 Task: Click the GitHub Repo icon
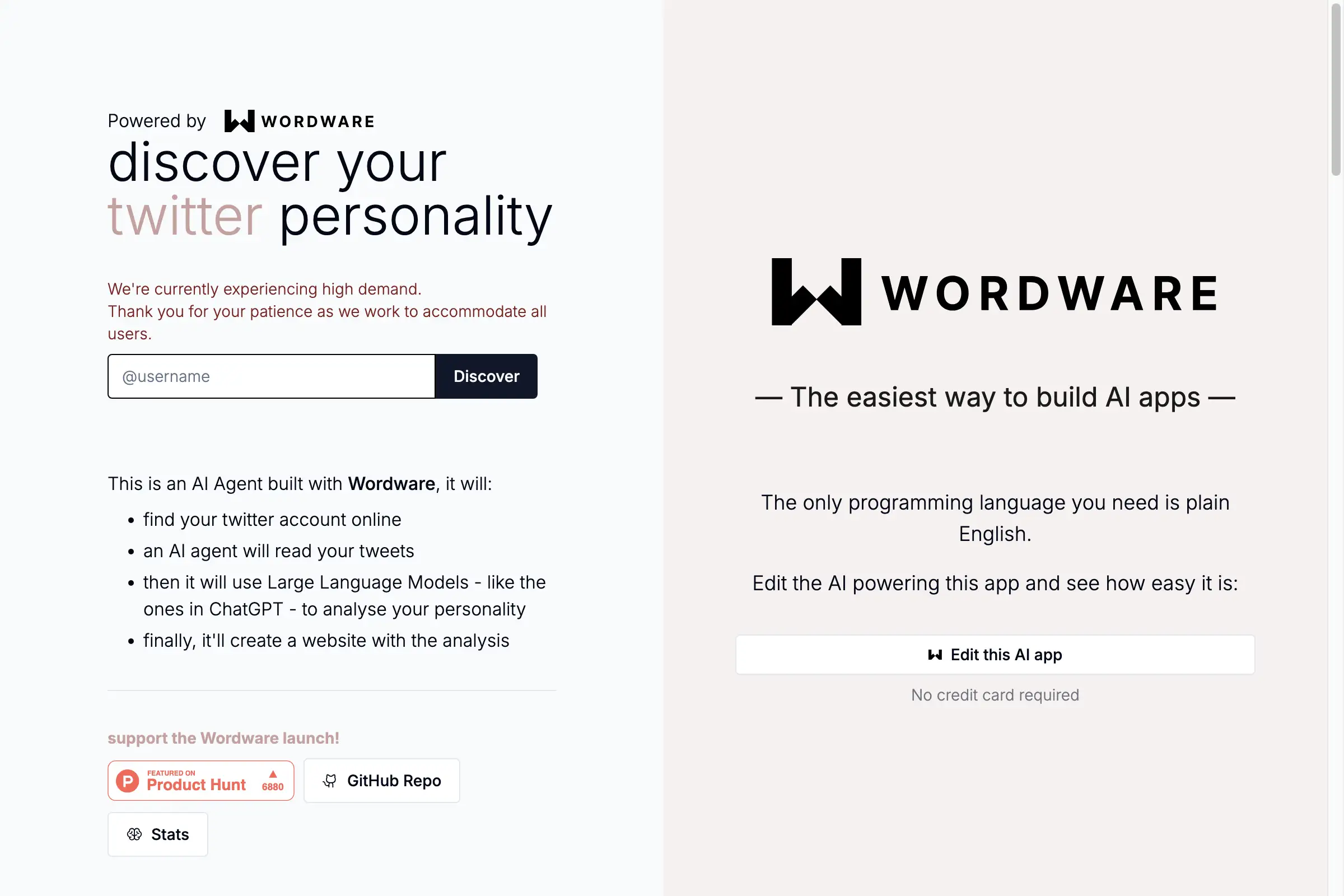coord(330,780)
